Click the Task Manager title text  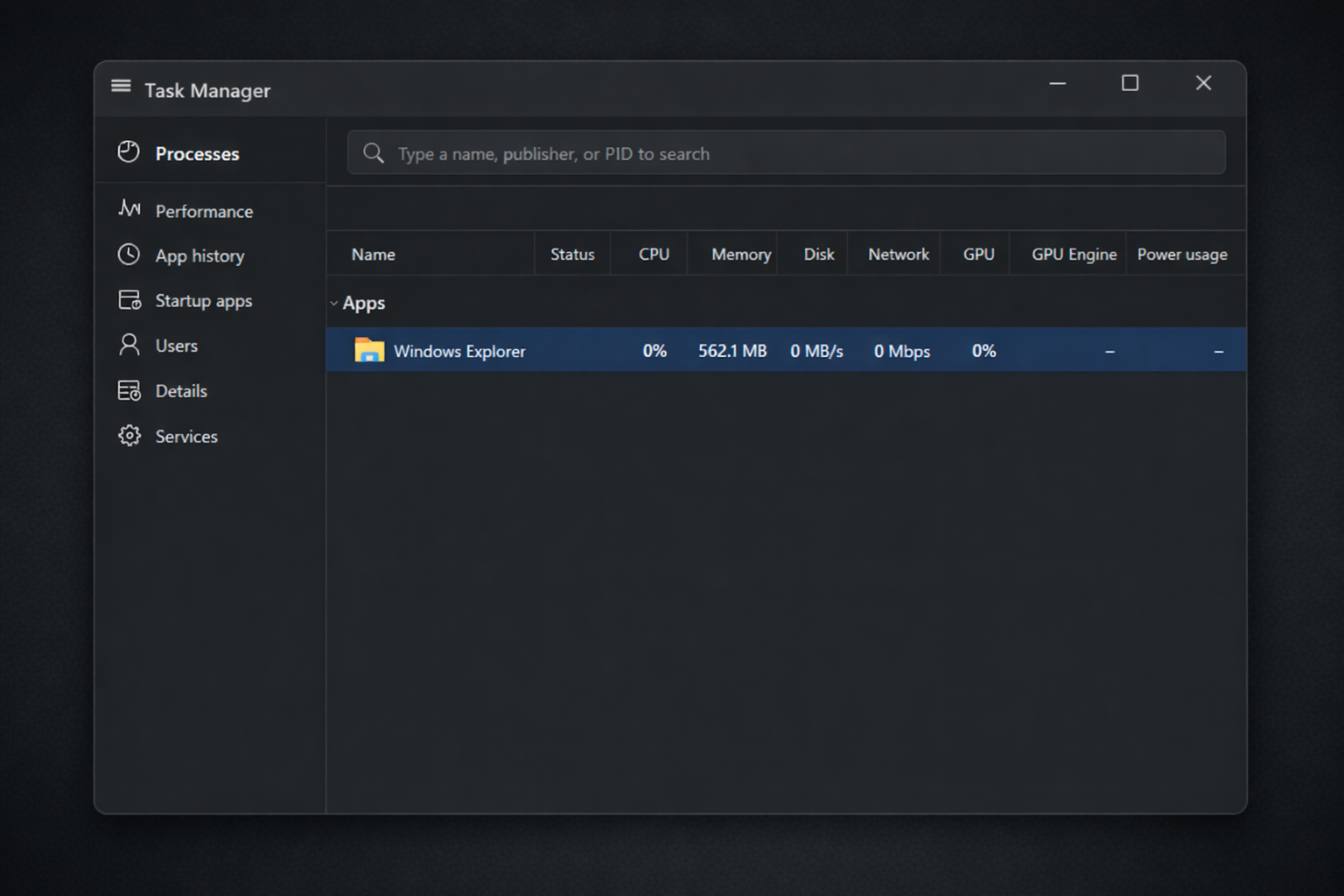point(207,90)
